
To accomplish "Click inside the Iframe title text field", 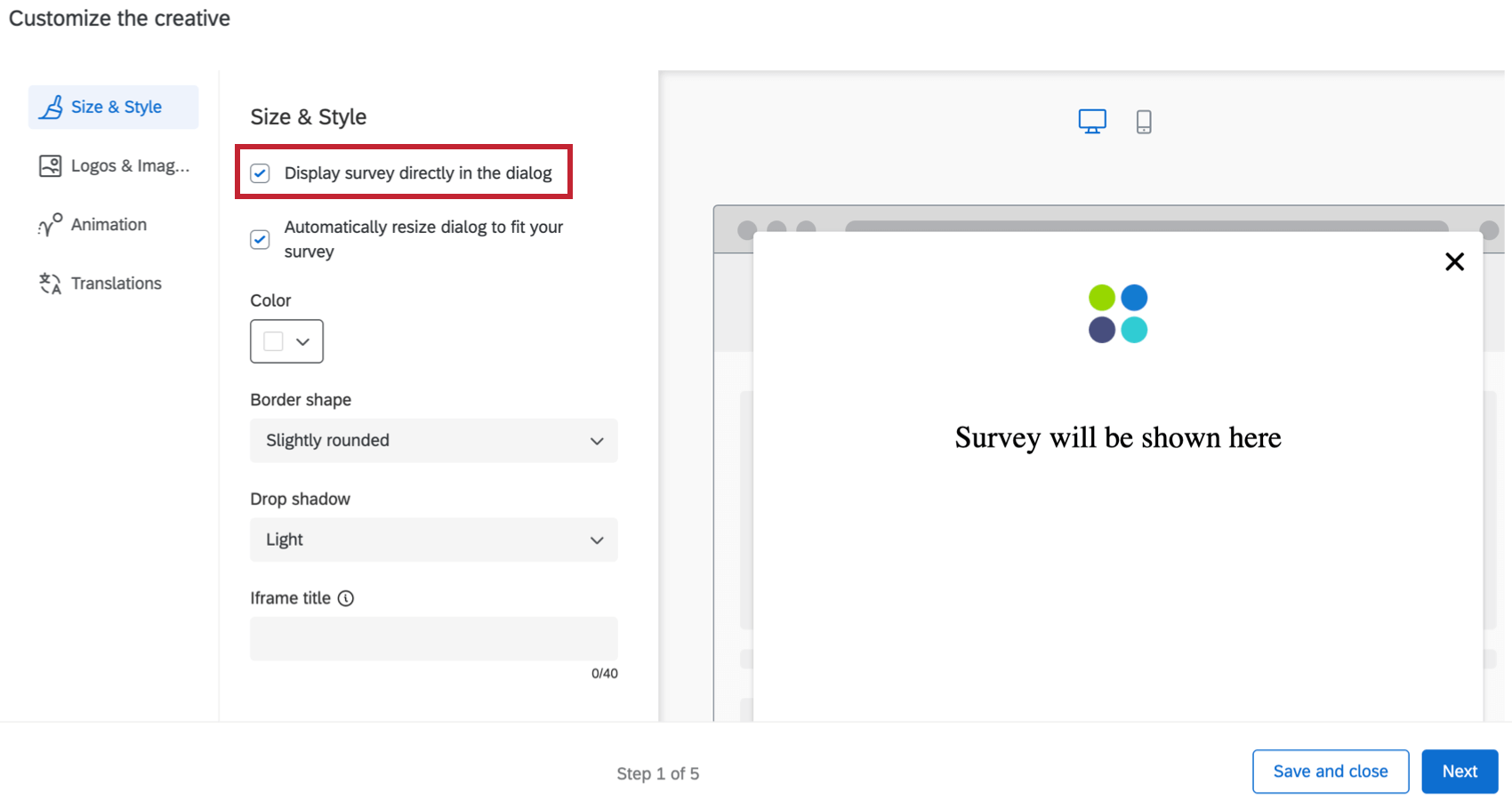I will click(x=433, y=638).
